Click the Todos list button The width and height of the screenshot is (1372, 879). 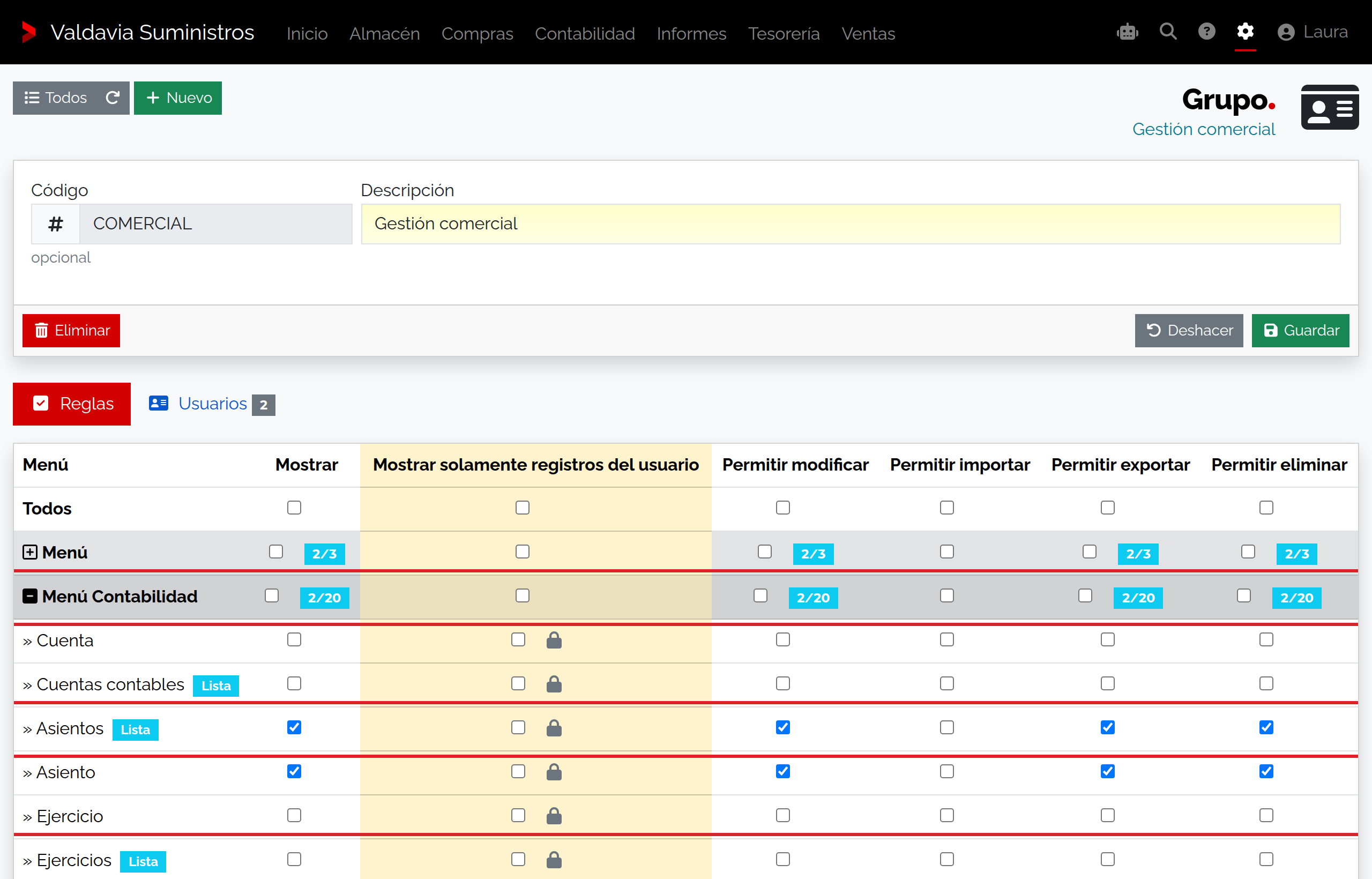(55, 98)
